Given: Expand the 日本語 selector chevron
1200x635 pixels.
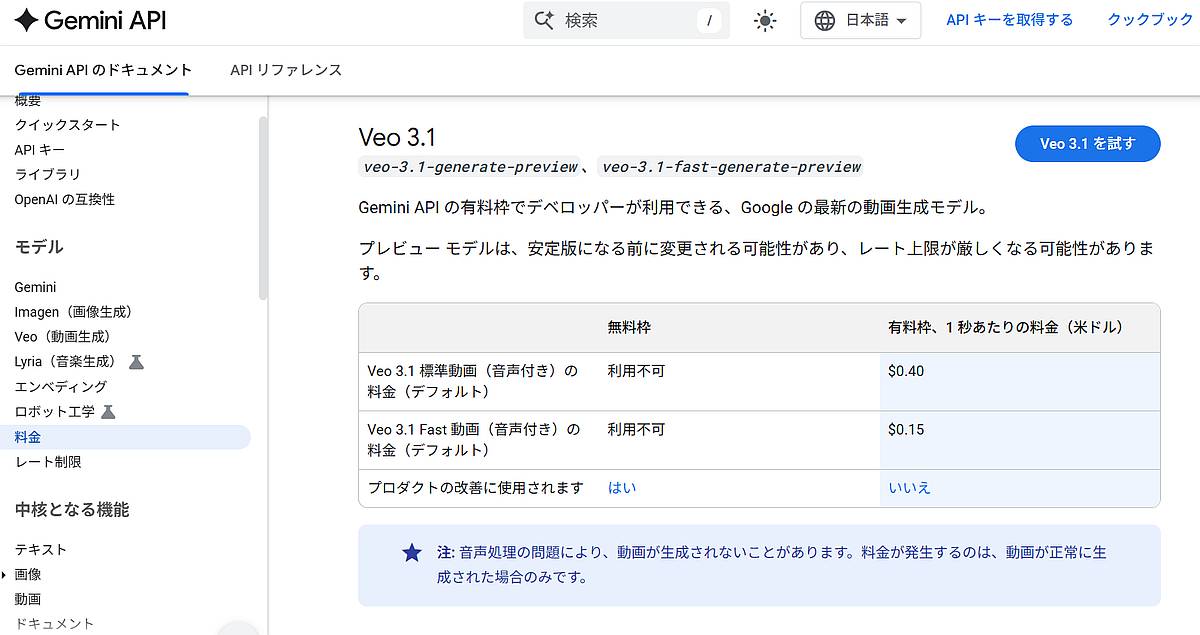Looking at the screenshot, I should (x=902, y=20).
